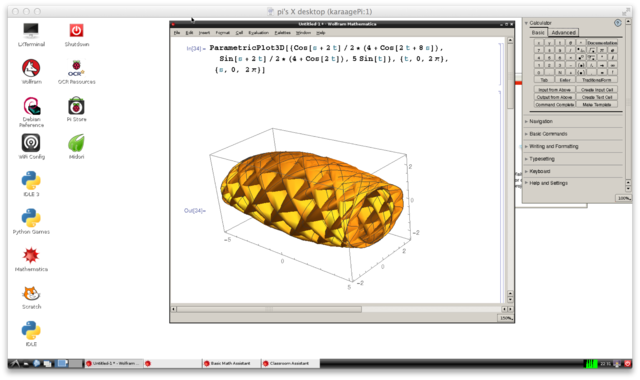
Task: Open the Debian Reference icon
Action: point(31,112)
